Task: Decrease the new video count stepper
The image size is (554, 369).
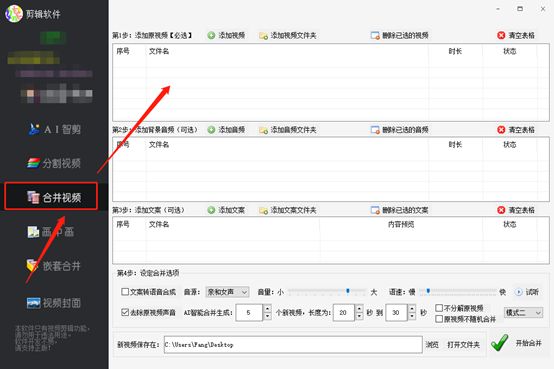Action: 267,316
